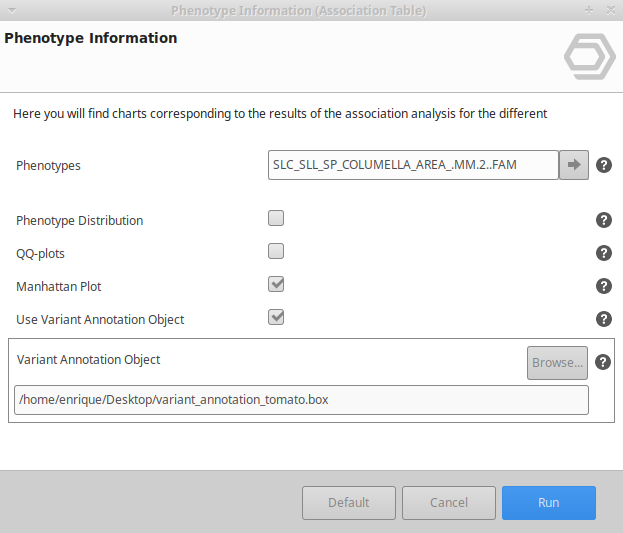Reset settings with the Default button
This screenshot has width=623, height=533.
click(349, 503)
